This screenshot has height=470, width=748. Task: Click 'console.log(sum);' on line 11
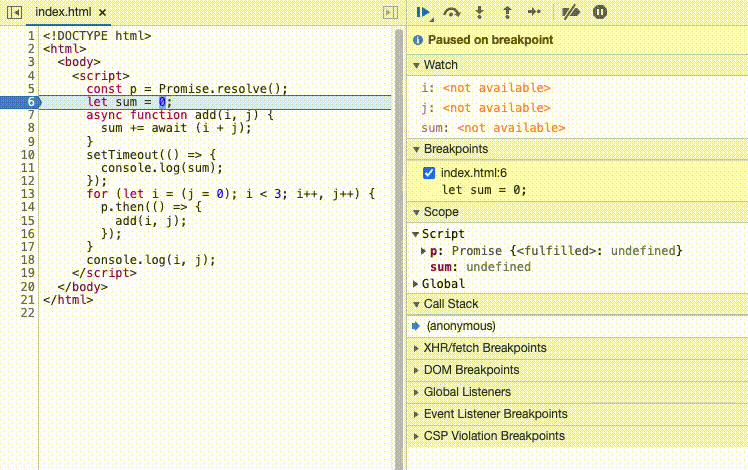162,168
